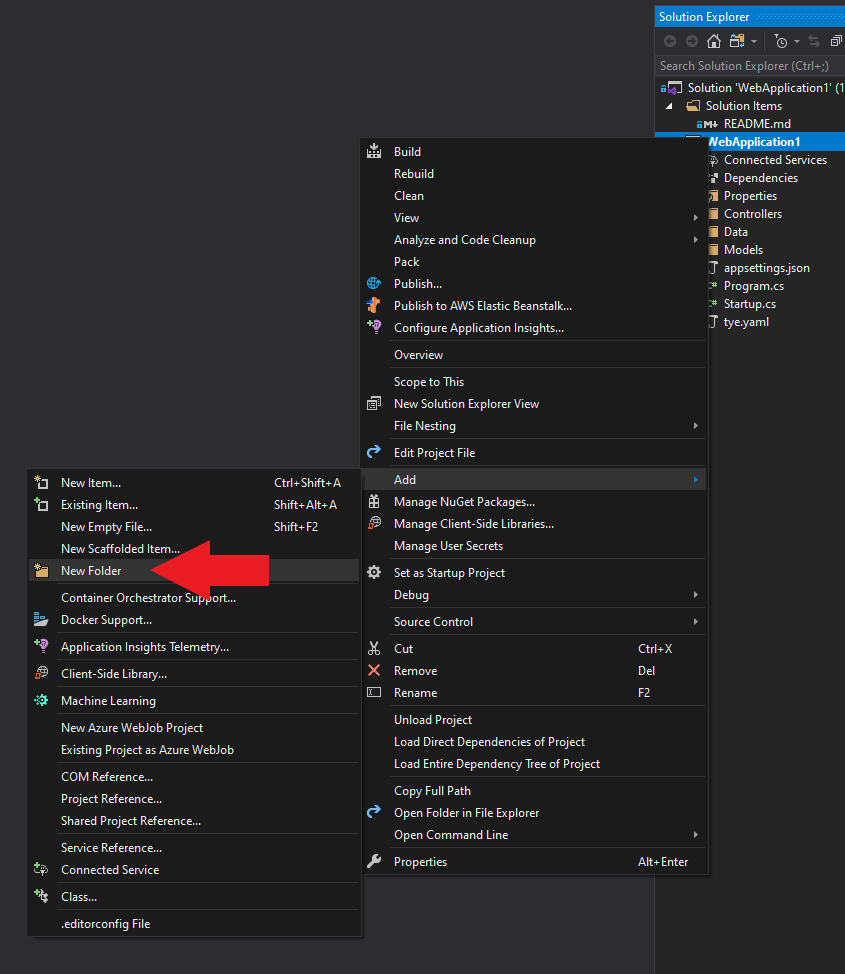
Task: Select the Home icon in Solution Explorer toolbar
Action: [713, 41]
